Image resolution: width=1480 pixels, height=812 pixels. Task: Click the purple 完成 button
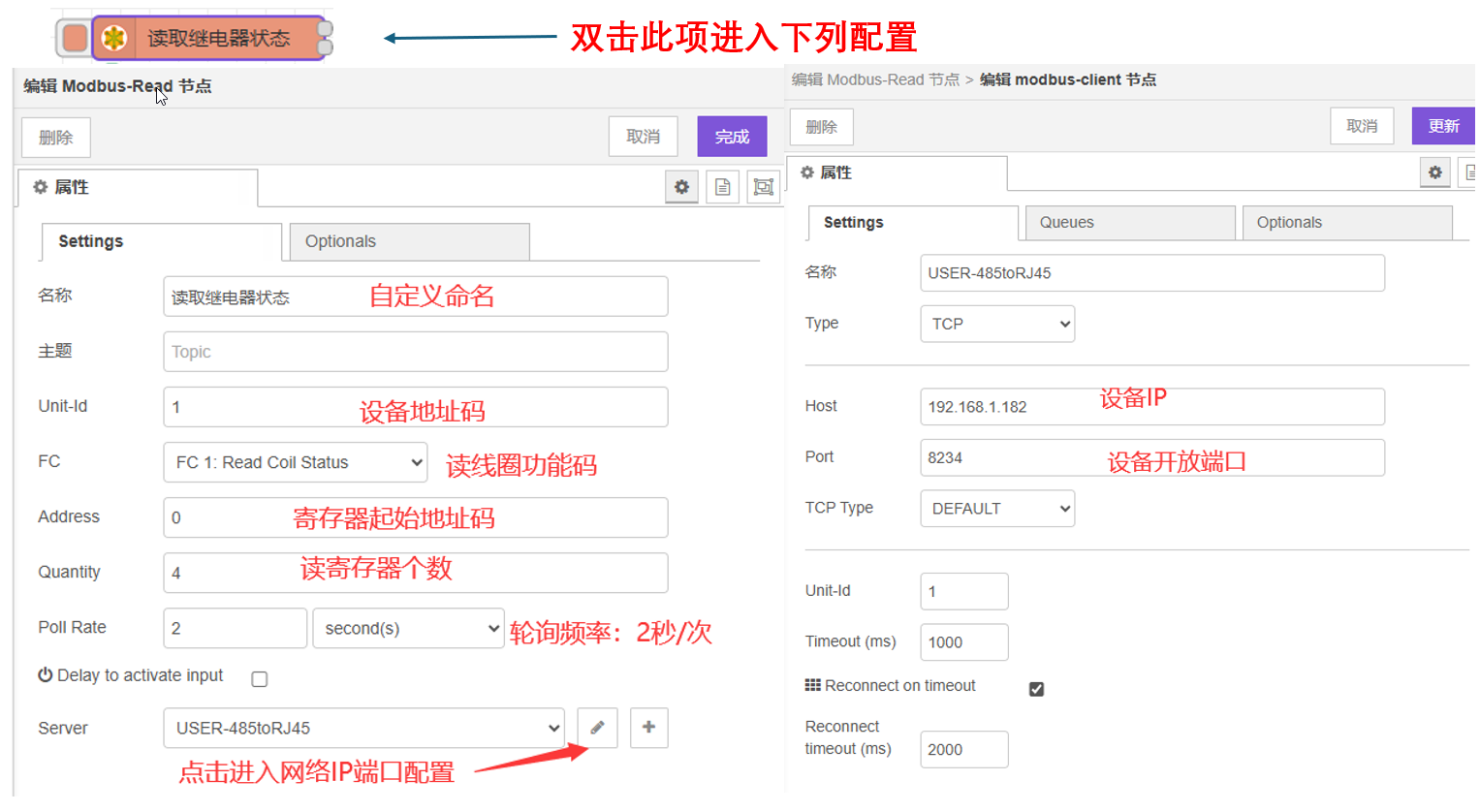click(x=732, y=137)
